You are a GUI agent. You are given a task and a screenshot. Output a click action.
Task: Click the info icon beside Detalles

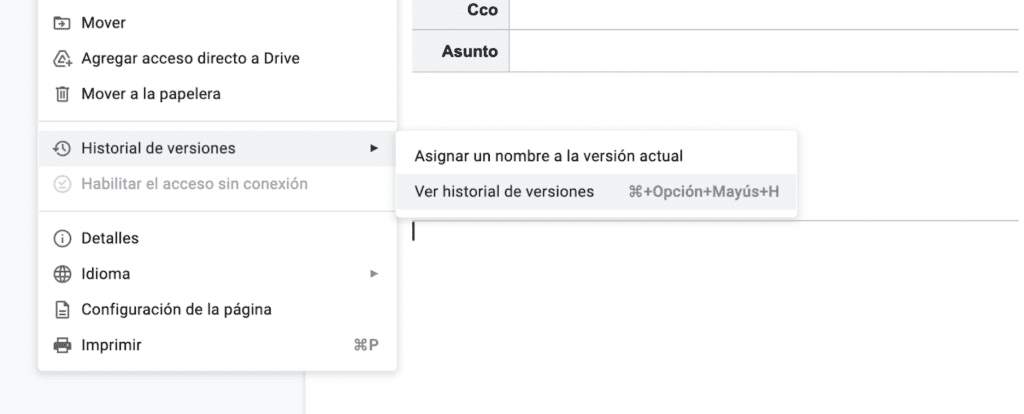62,238
